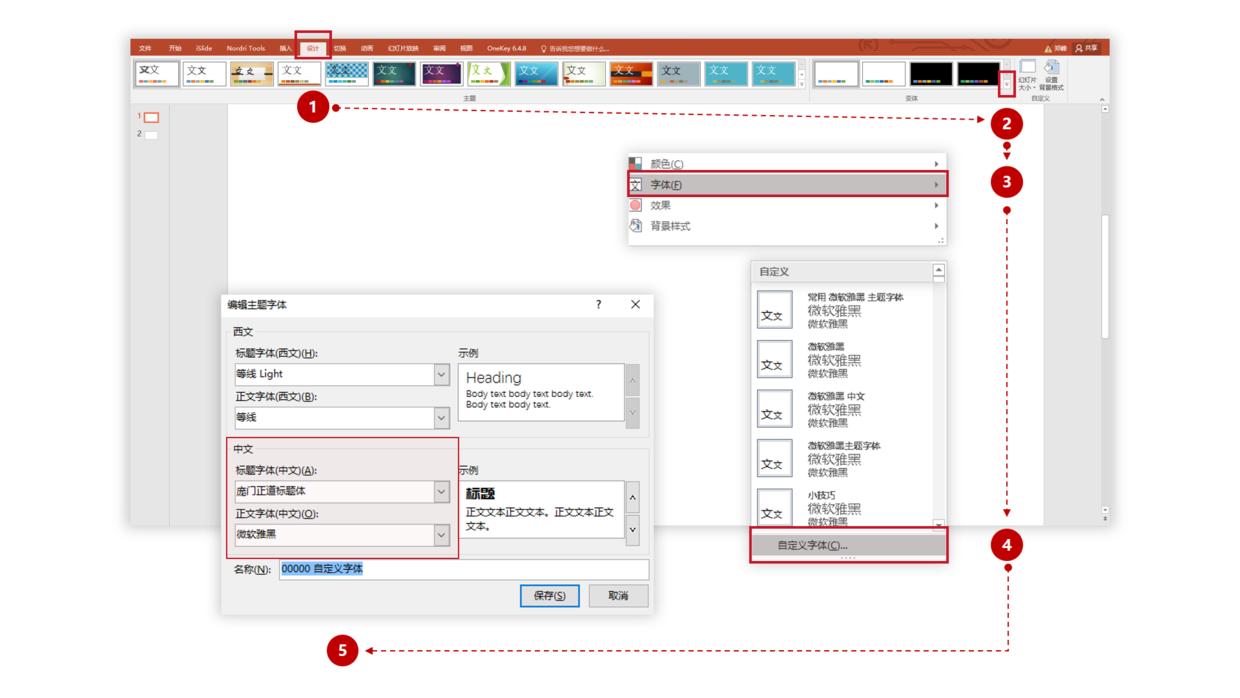Viewport: 1240px width, 698px height.
Task: Click the 效果 (Effects) circle icon
Action: click(x=635, y=204)
